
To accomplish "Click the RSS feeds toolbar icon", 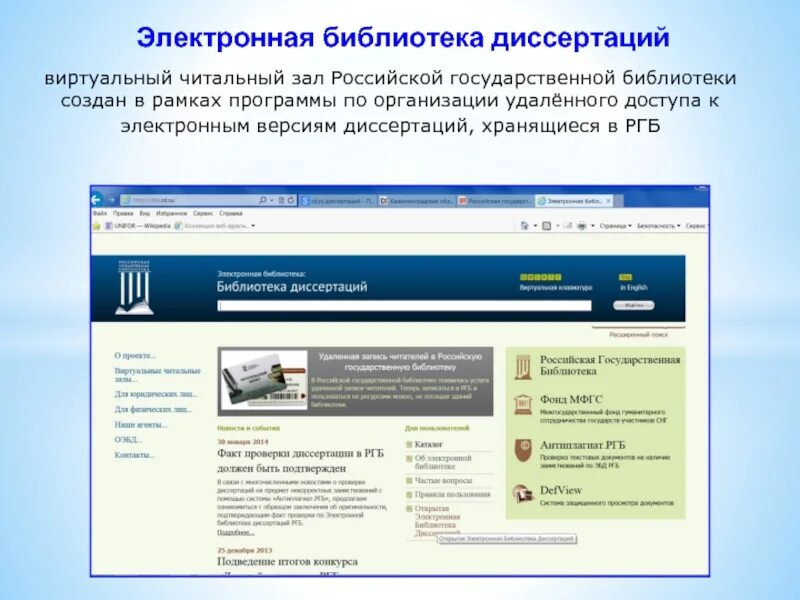I will [546, 226].
